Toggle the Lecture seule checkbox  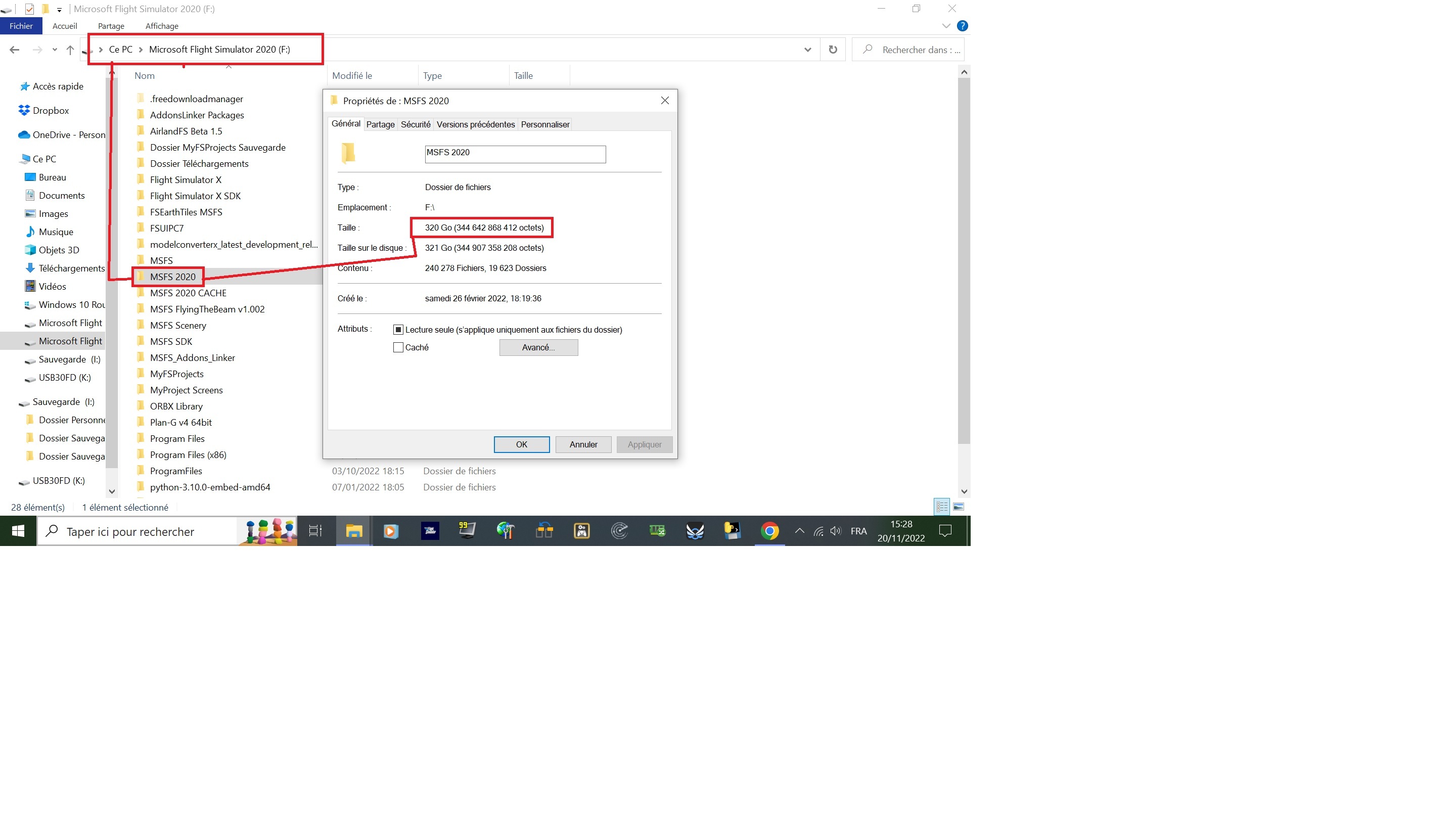pyautogui.click(x=398, y=330)
